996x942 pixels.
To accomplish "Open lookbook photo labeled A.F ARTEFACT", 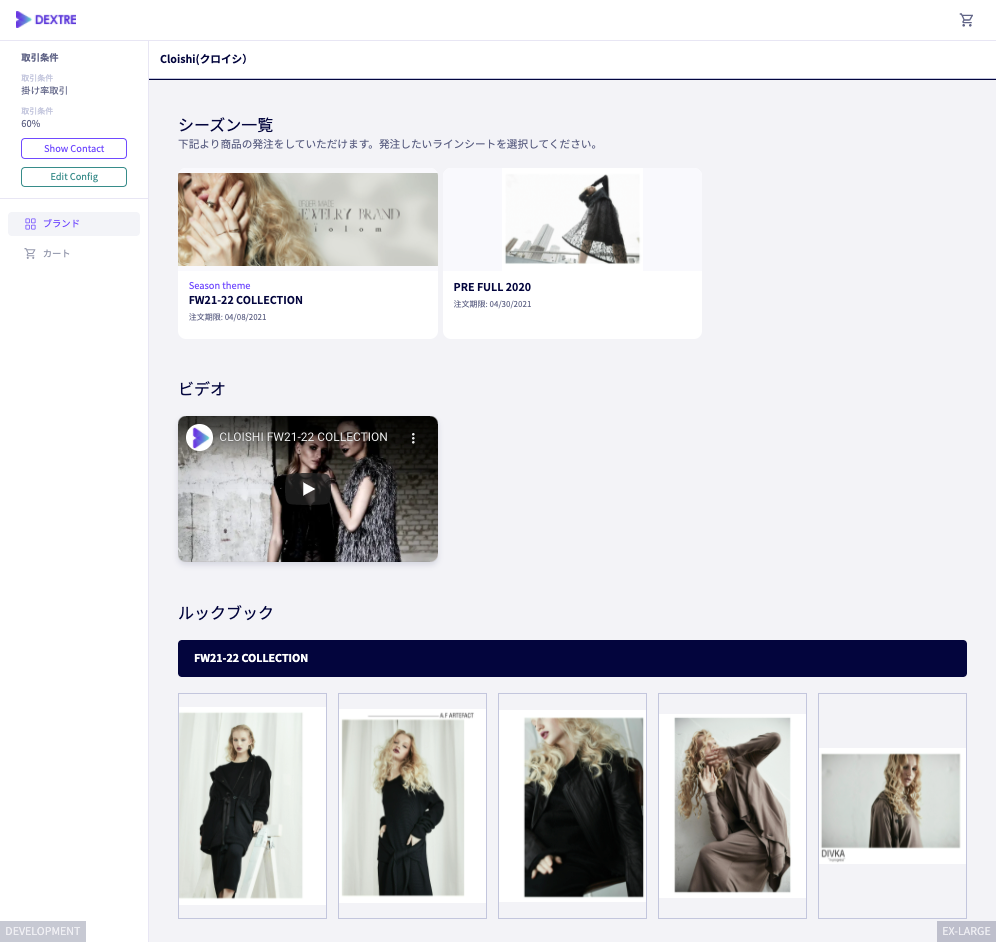I will tap(412, 805).
